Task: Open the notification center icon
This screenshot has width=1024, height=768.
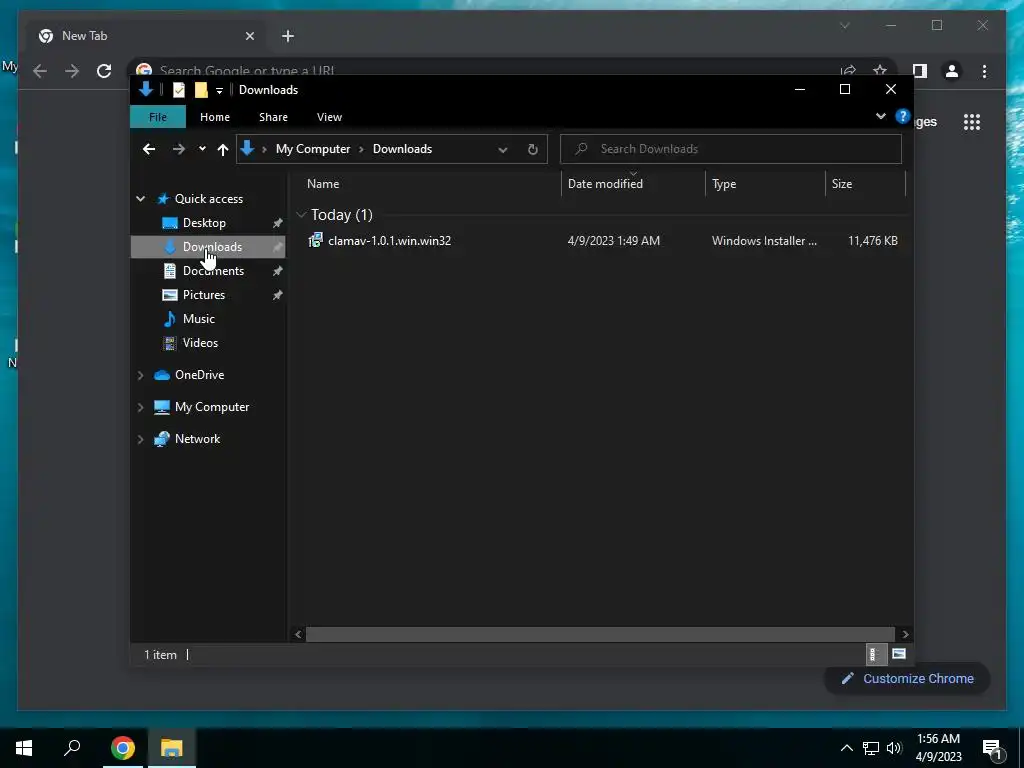Action: click(993, 749)
